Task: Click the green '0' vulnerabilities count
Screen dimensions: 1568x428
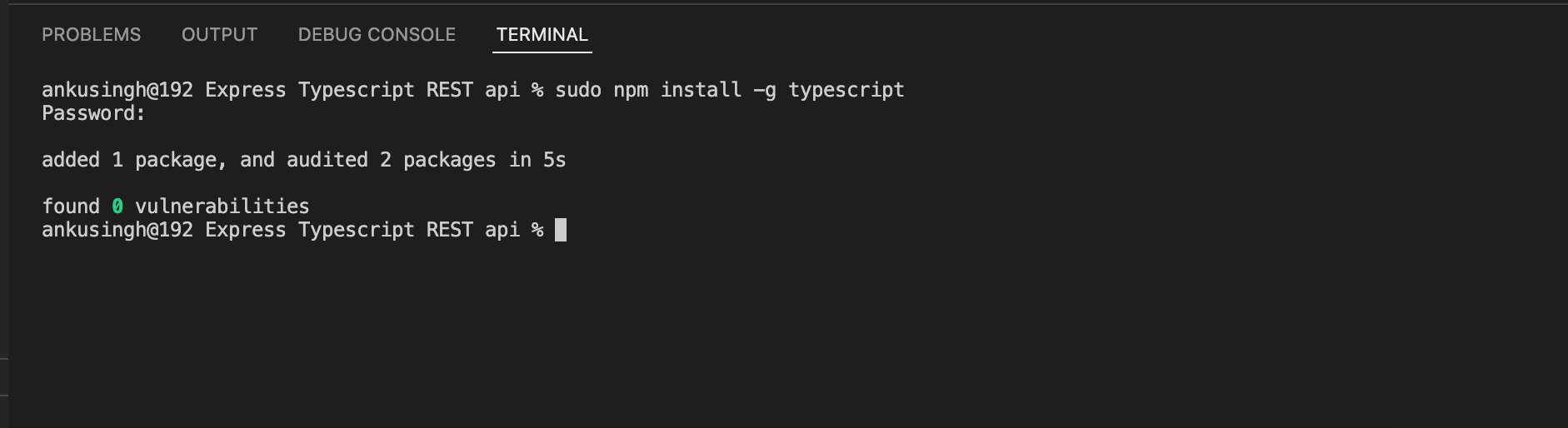Action: (x=117, y=207)
